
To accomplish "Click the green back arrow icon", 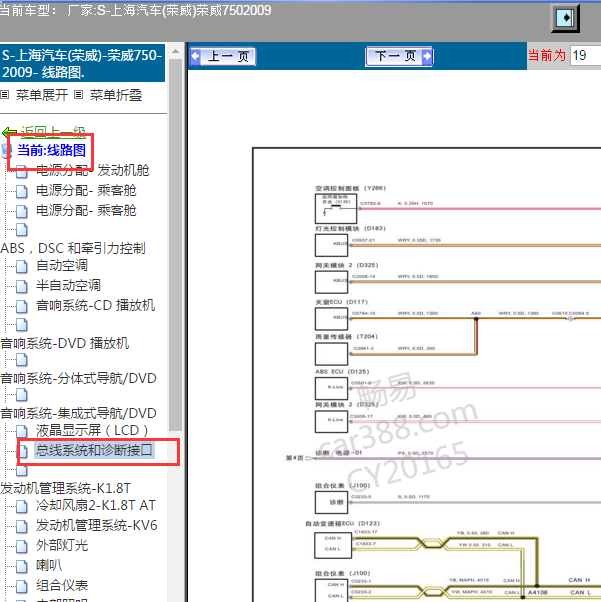I will click(x=9, y=133).
